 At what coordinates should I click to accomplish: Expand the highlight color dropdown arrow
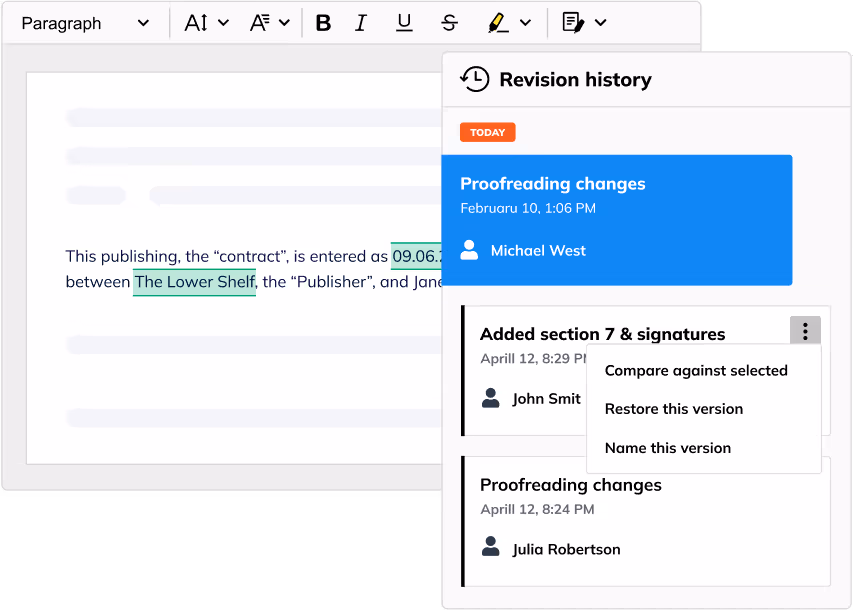tap(526, 23)
